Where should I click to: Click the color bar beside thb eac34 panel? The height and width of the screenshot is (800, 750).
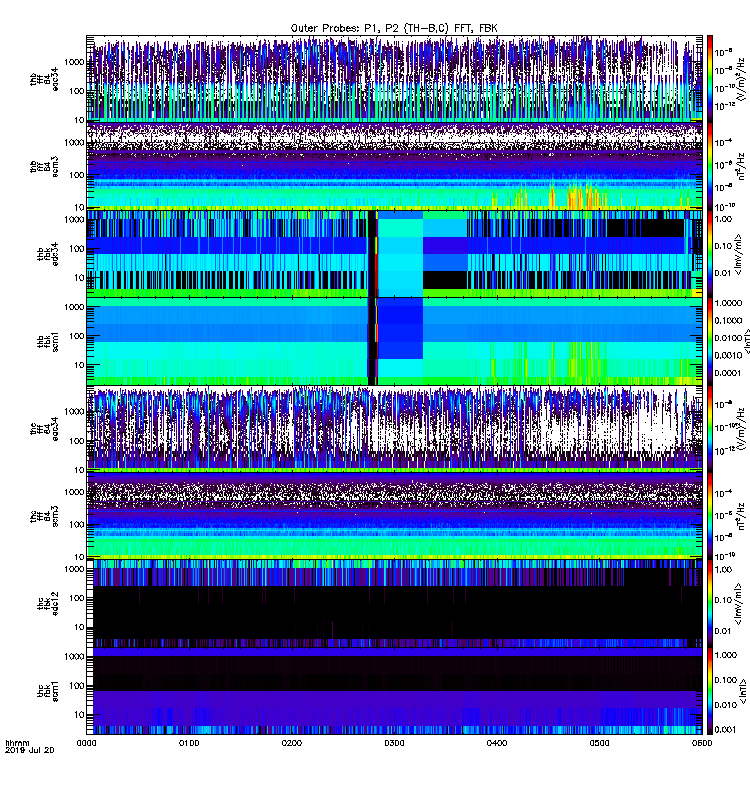(x=710, y=79)
